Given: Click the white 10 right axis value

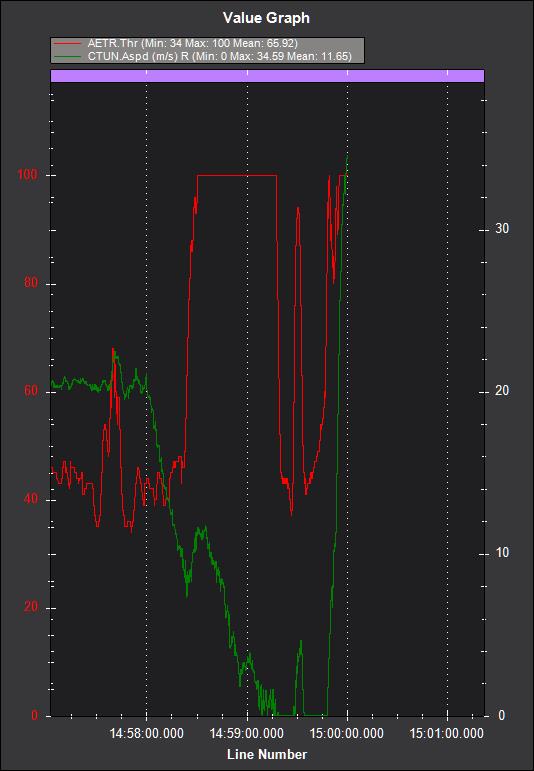Looking at the screenshot, I should tap(502, 553).
